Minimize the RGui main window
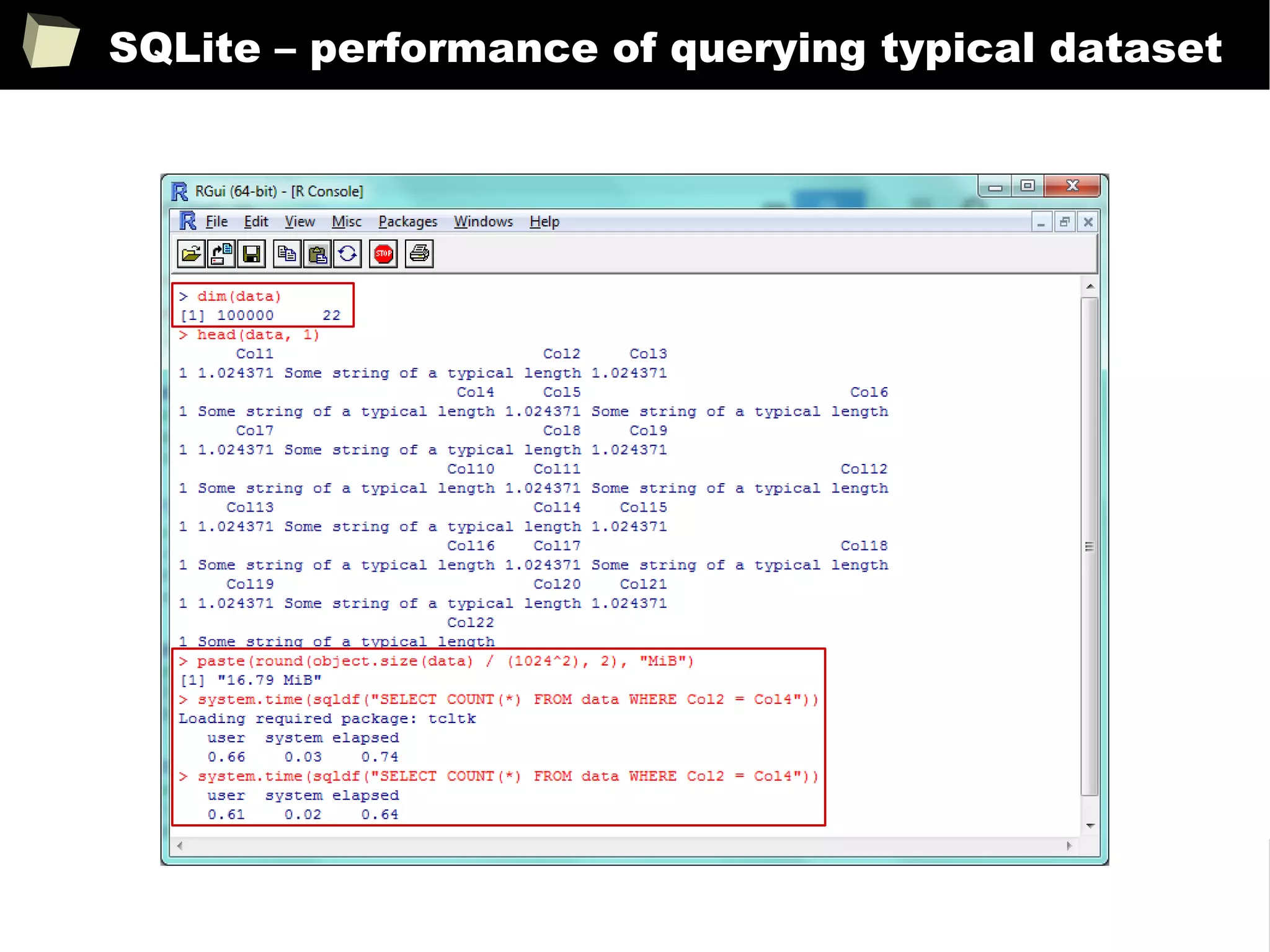The width and height of the screenshot is (1270, 952). 995,186
